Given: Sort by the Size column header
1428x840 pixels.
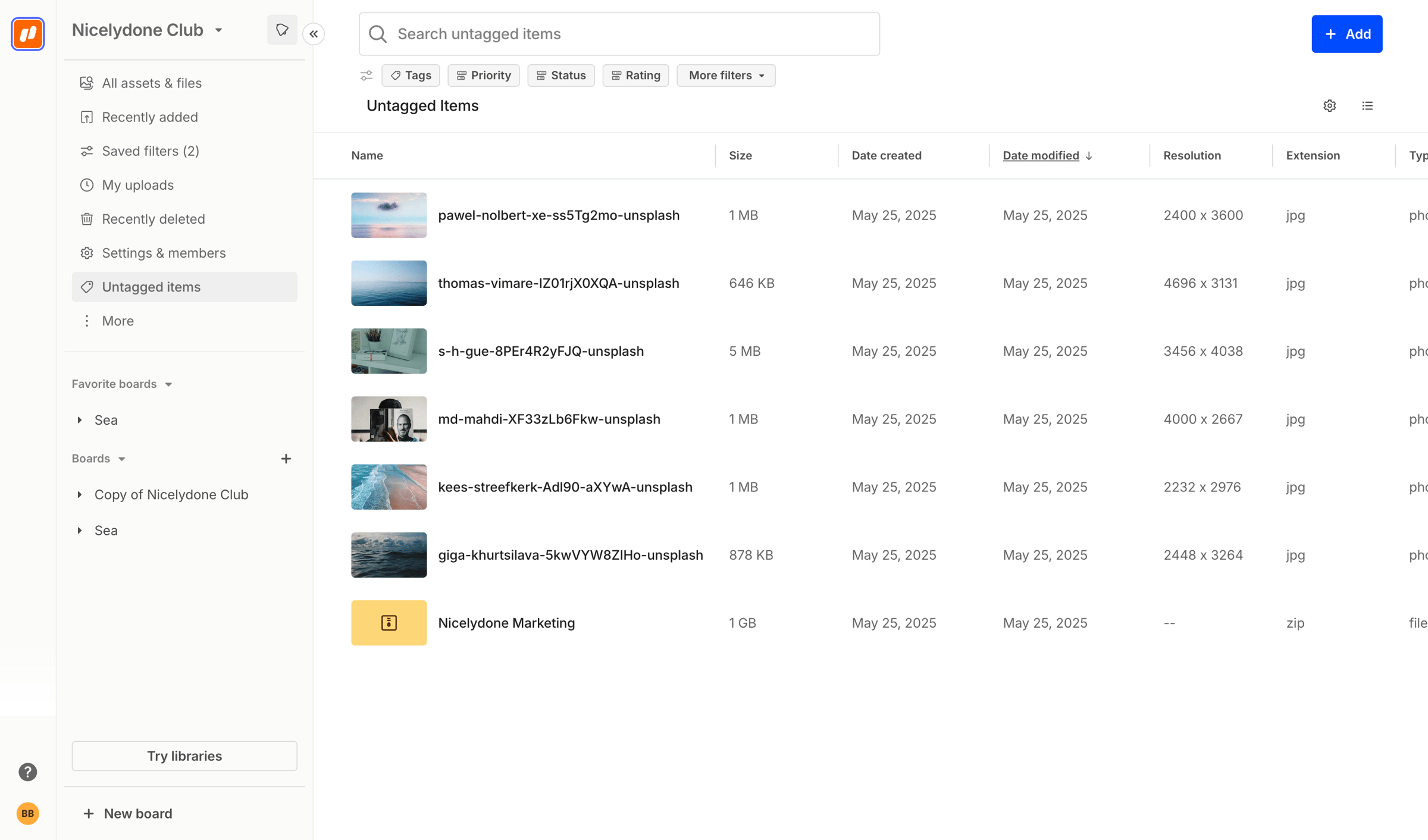Looking at the screenshot, I should point(741,156).
